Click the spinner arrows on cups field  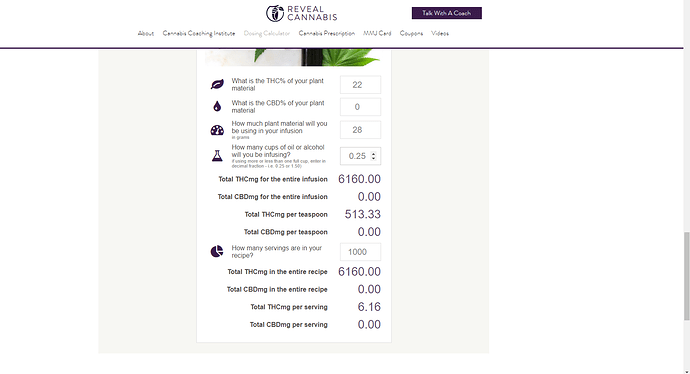(x=374, y=156)
